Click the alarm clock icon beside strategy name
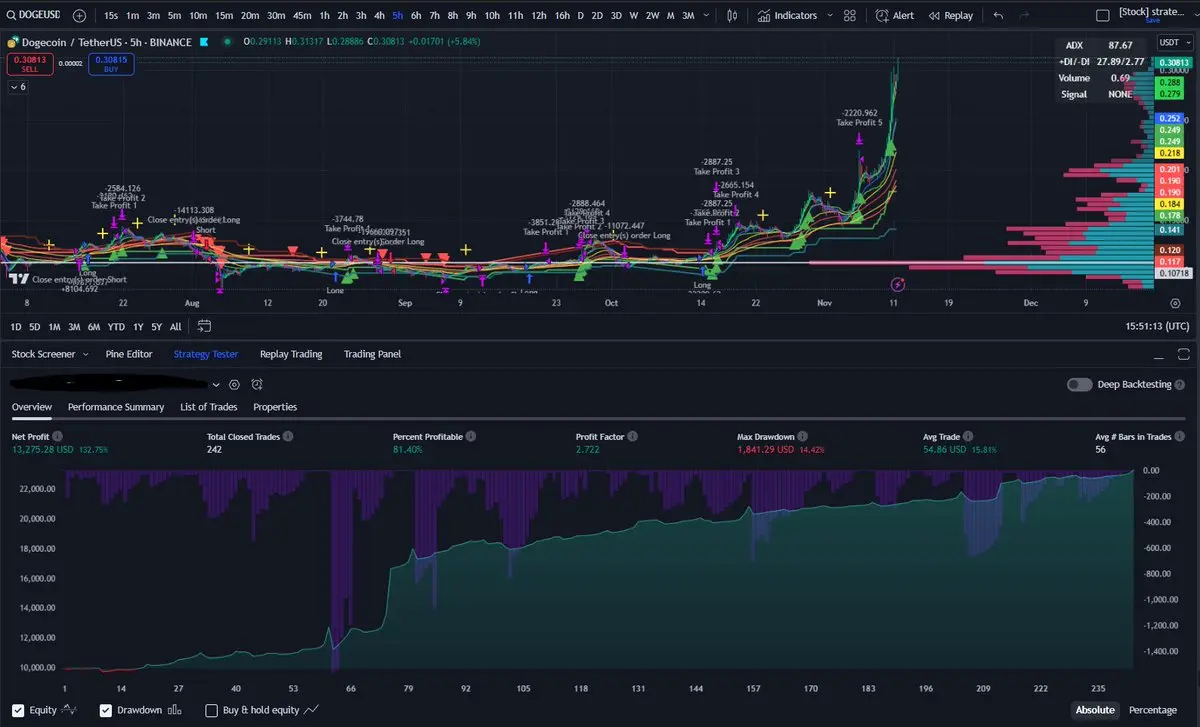Image resolution: width=1200 pixels, height=727 pixels. tap(257, 384)
